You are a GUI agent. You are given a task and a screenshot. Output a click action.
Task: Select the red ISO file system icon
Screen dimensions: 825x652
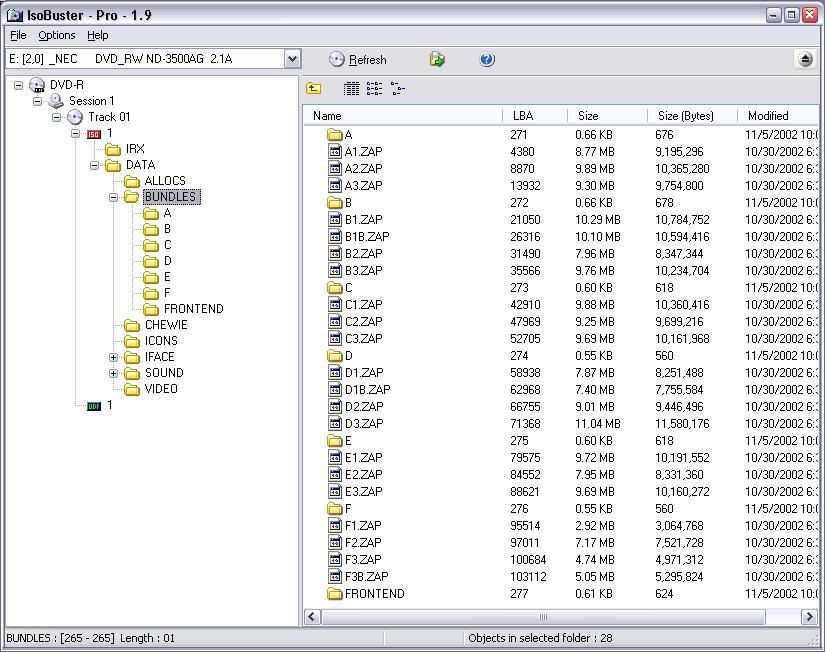pos(94,133)
